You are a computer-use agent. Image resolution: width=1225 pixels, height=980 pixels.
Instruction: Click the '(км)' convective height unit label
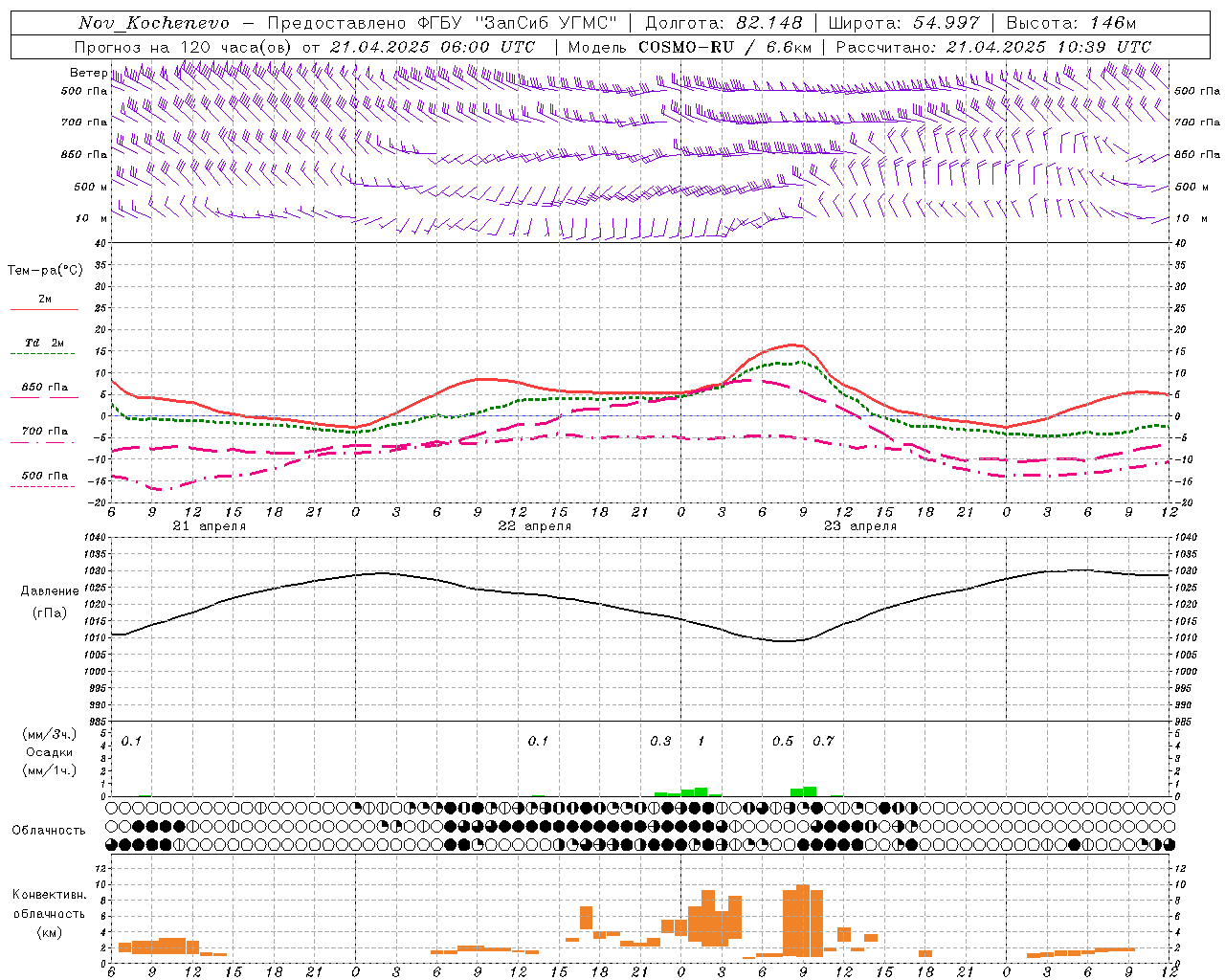tap(50, 932)
